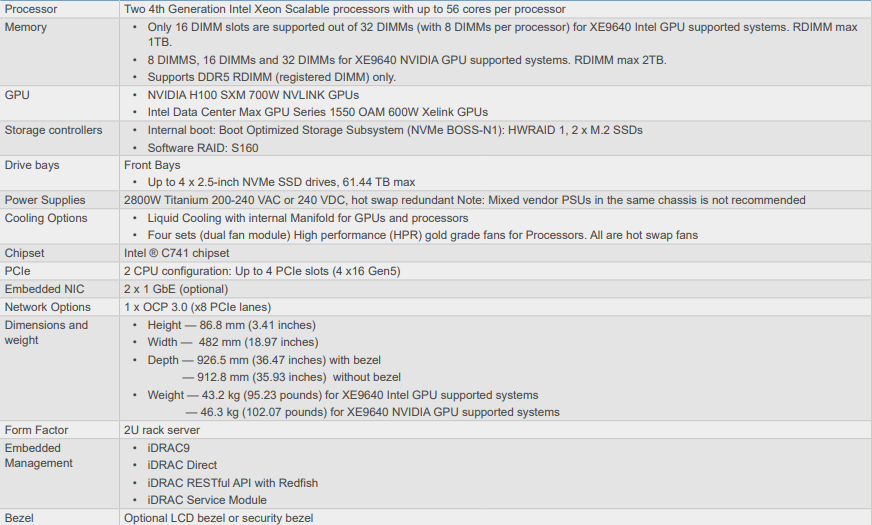Click the Bezel row label

point(20,518)
